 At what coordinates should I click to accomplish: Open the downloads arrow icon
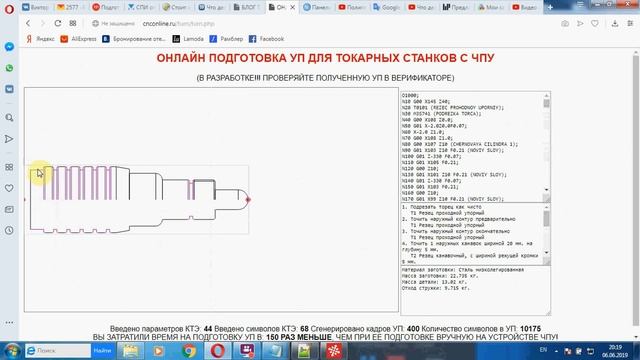(615, 24)
